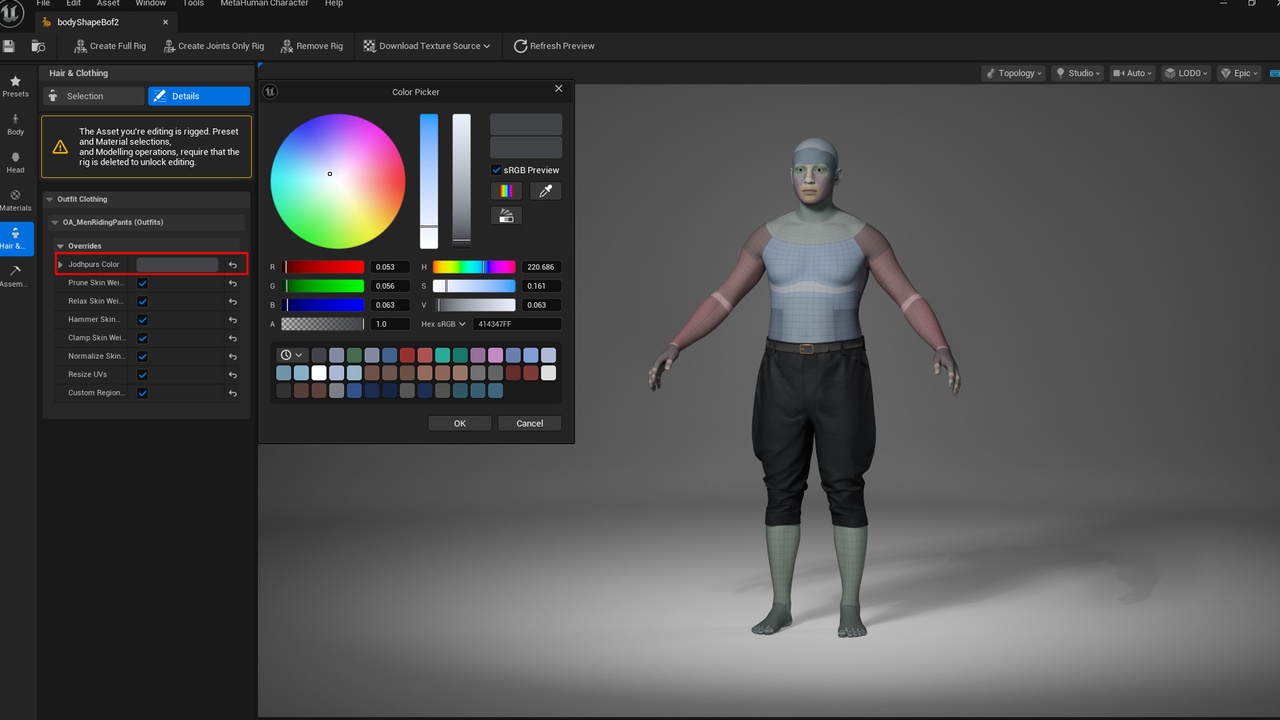The width and height of the screenshot is (1280, 720).
Task: Cancel the Color Picker dialog
Action: coord(530,423)
